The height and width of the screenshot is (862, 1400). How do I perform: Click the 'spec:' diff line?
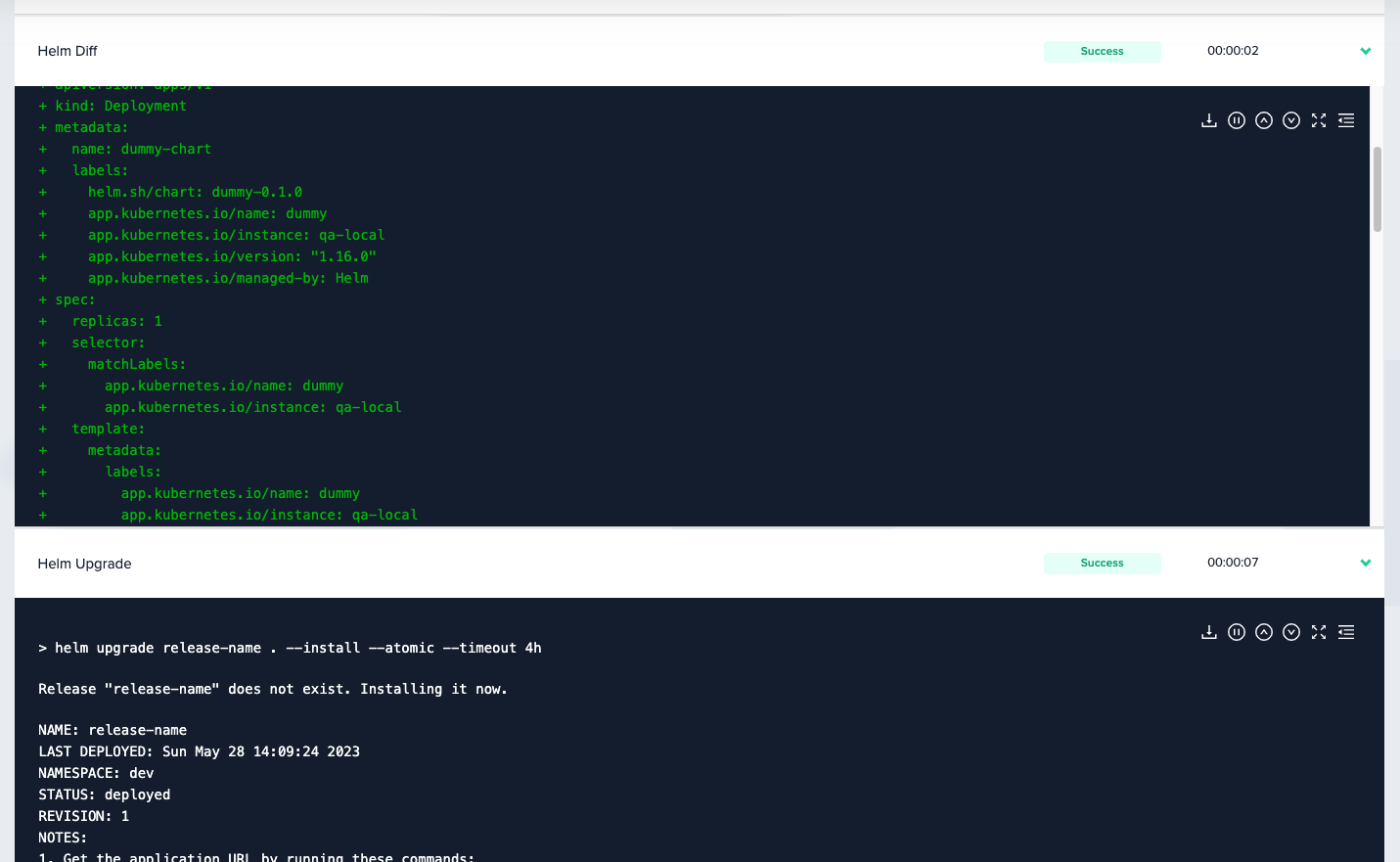tap(68, 299)
